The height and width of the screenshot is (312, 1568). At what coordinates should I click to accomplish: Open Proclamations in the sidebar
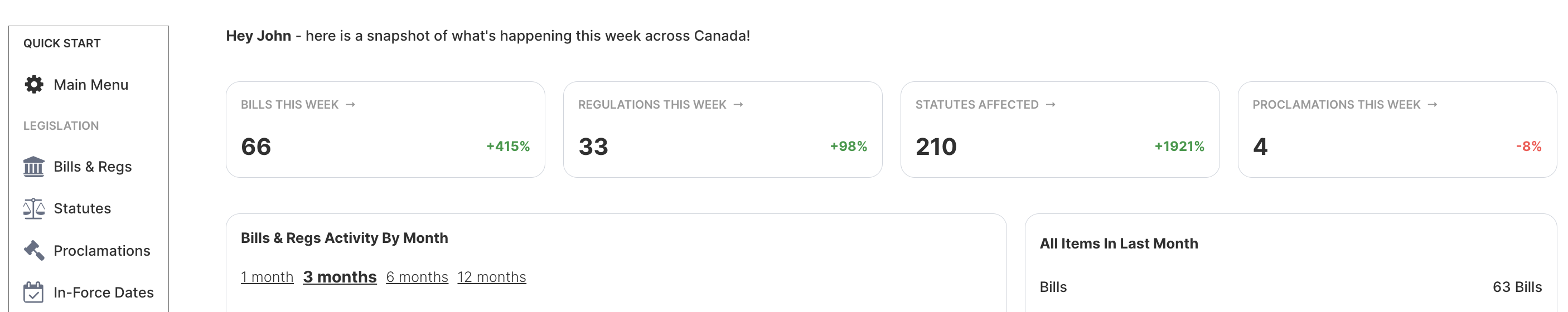101,251
